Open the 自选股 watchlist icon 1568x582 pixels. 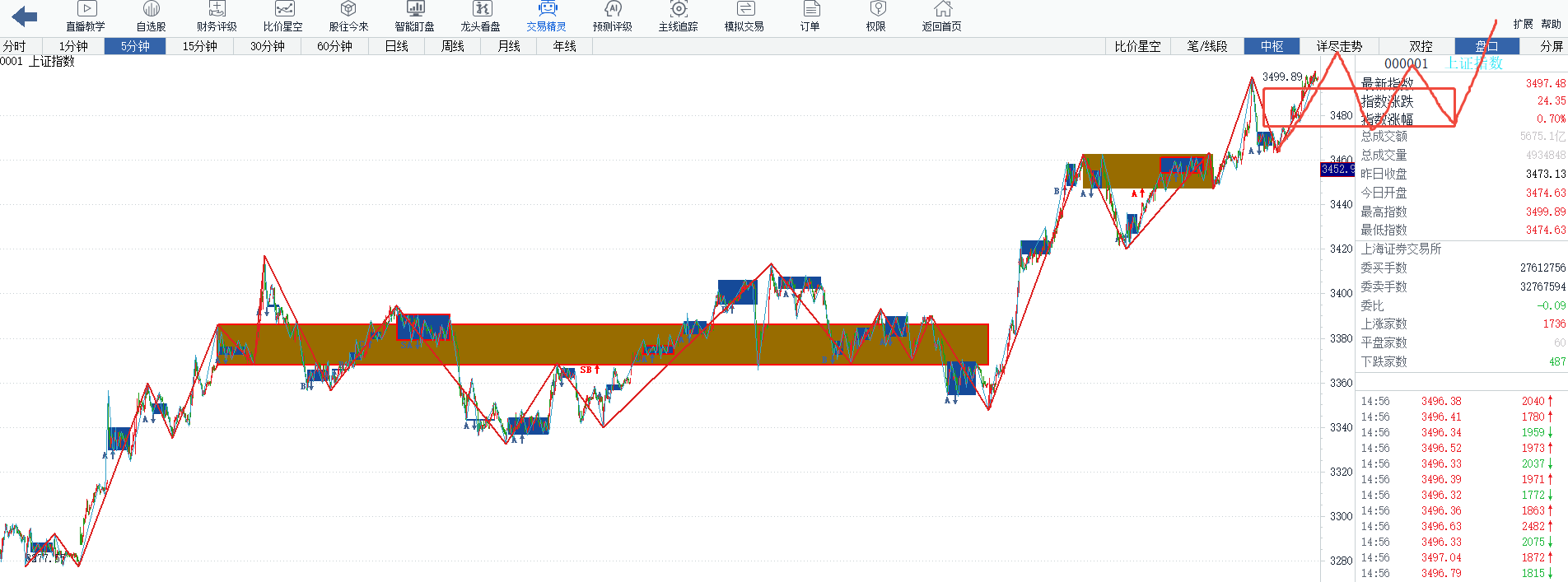click(x=152, y=10)
